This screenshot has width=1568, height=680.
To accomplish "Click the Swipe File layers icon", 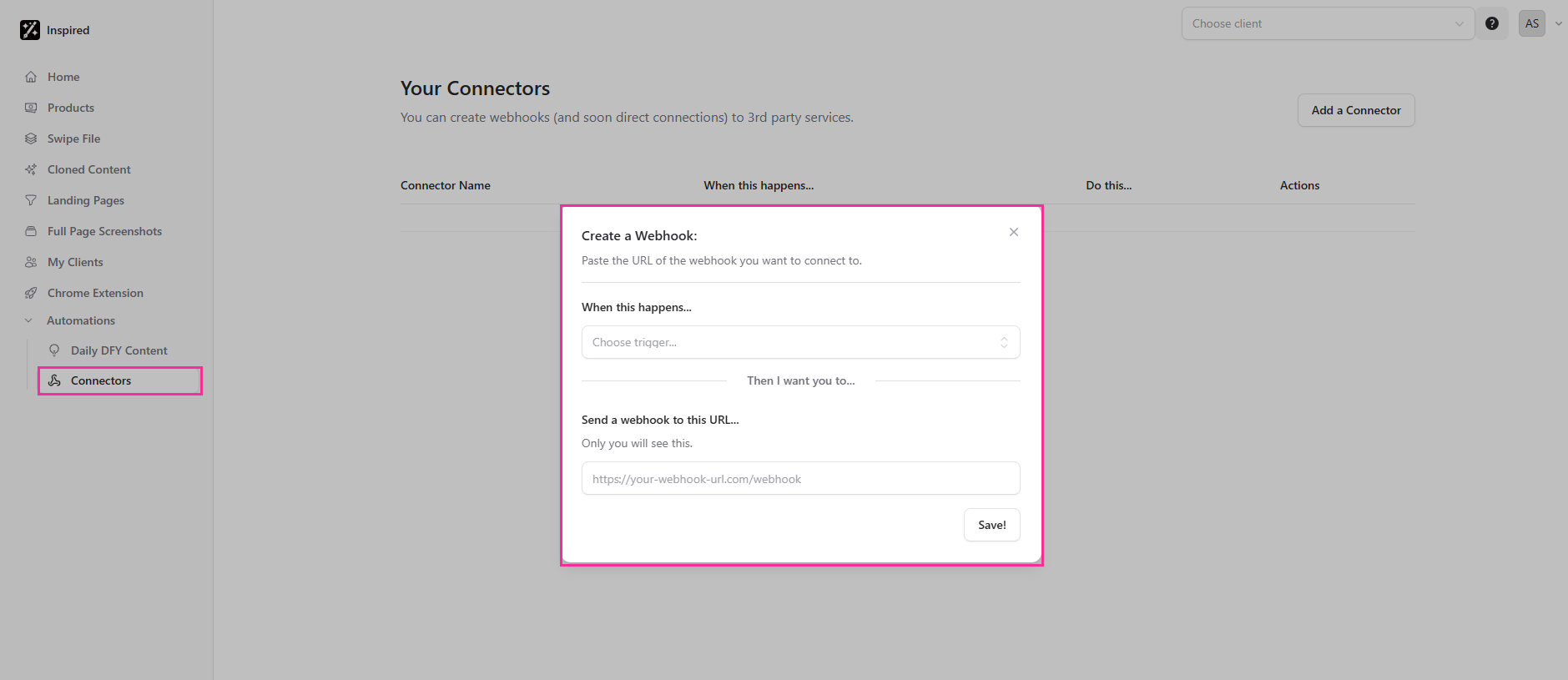I will 31,139.
